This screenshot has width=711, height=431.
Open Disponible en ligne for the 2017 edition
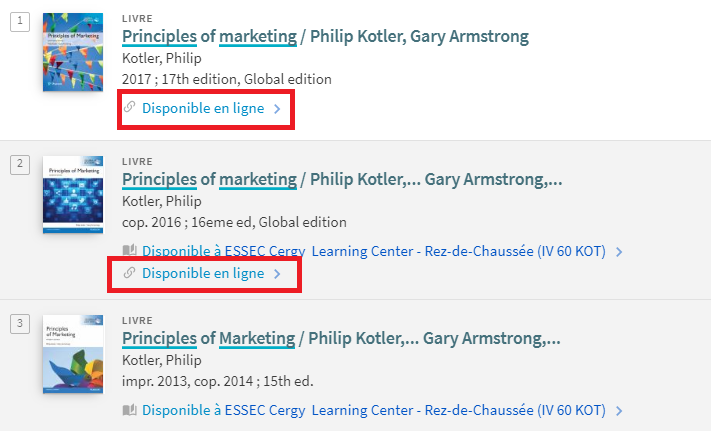(x=203, y=108)
